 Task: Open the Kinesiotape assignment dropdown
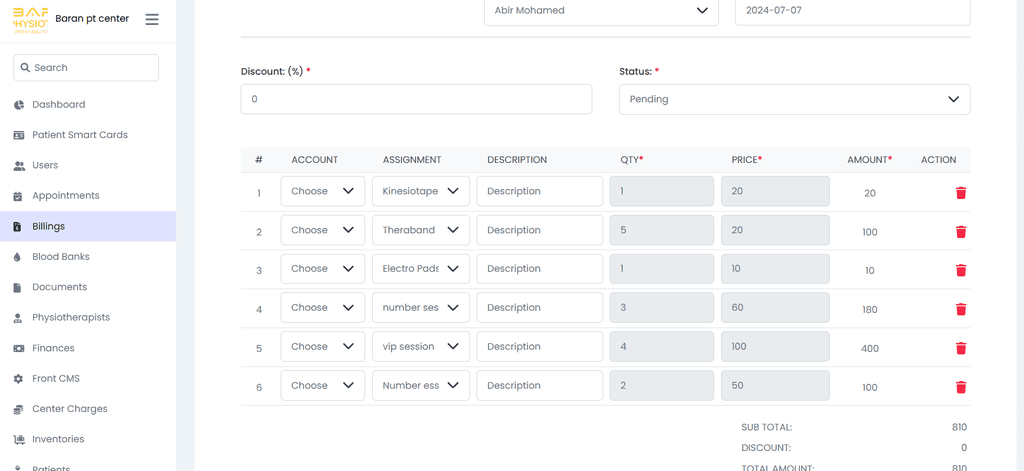click(x=420, y=191)
